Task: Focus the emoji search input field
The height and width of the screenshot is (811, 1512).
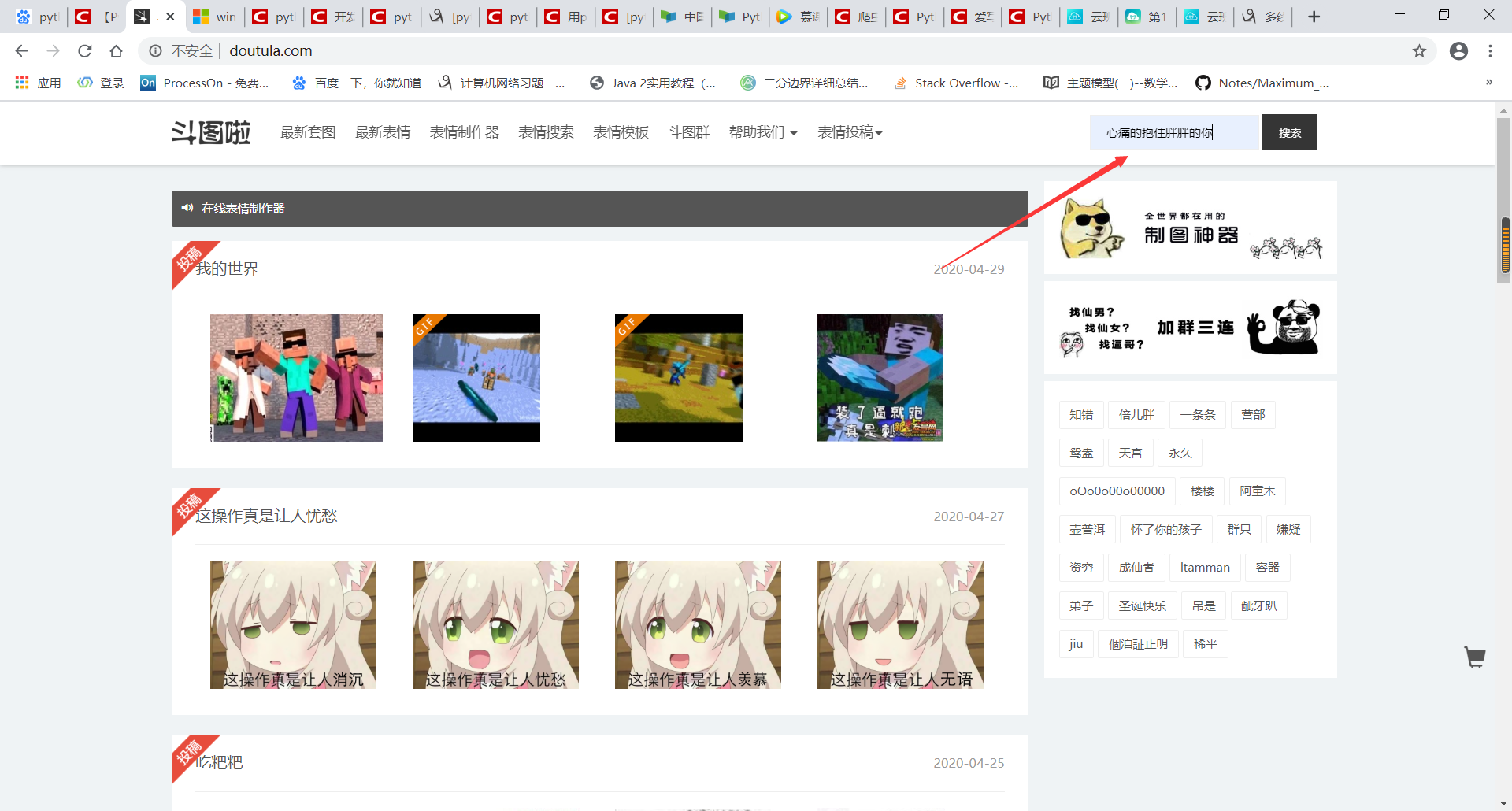Action: click(x=1176, y=132)
